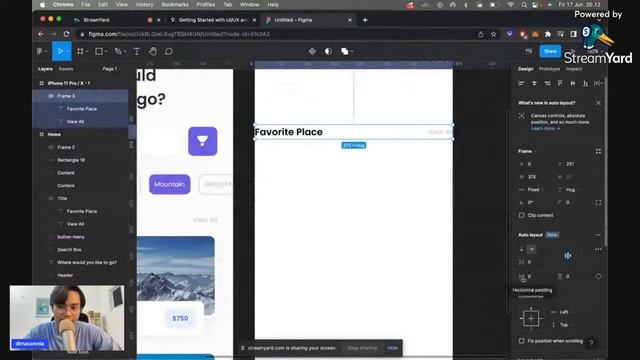Open the distribute spacing dropdown
Image resolution: width=640 pixels, height=360 pixels.
[x=598, y=83]
